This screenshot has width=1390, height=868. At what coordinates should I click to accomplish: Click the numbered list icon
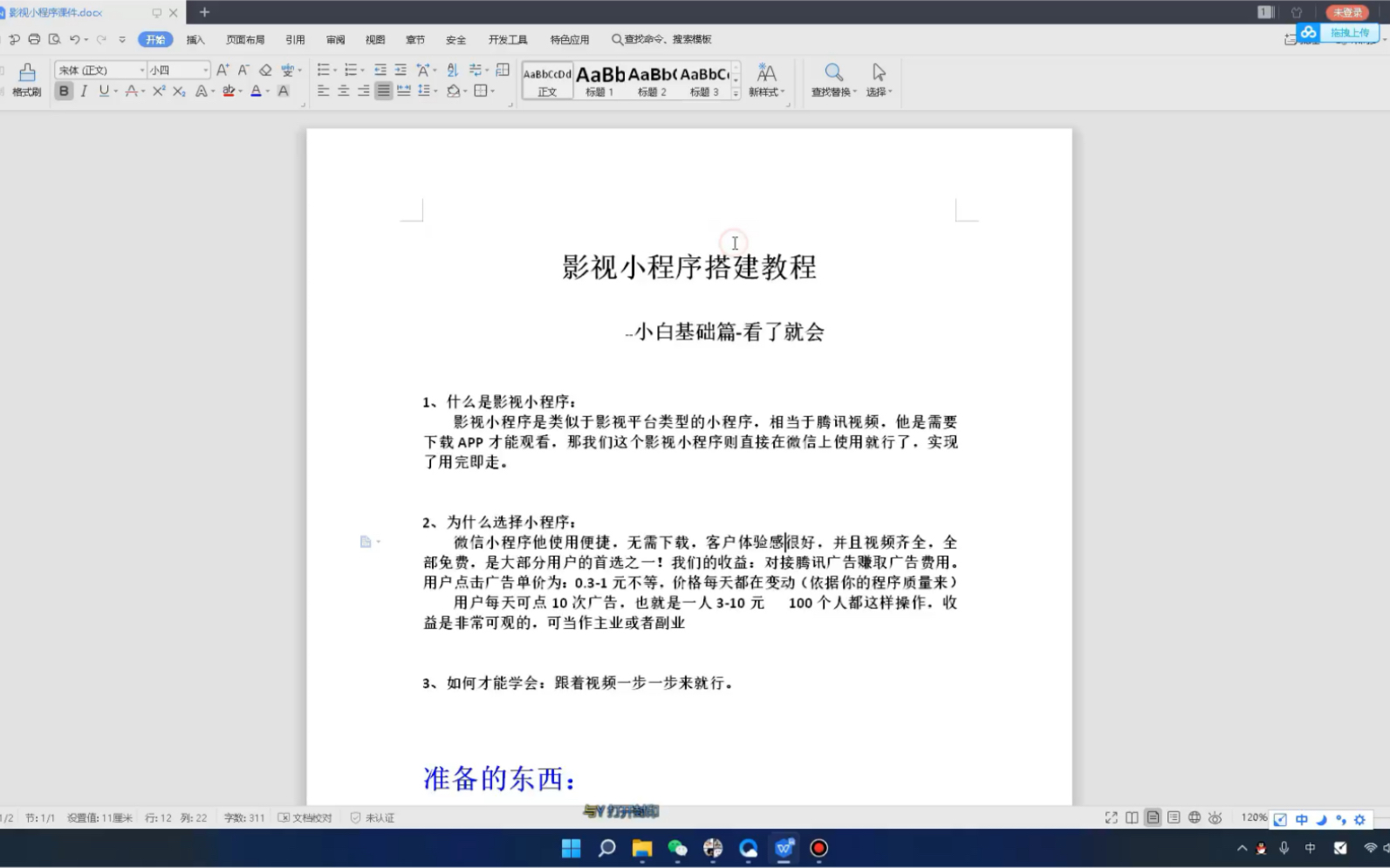[x=350, y=70]
